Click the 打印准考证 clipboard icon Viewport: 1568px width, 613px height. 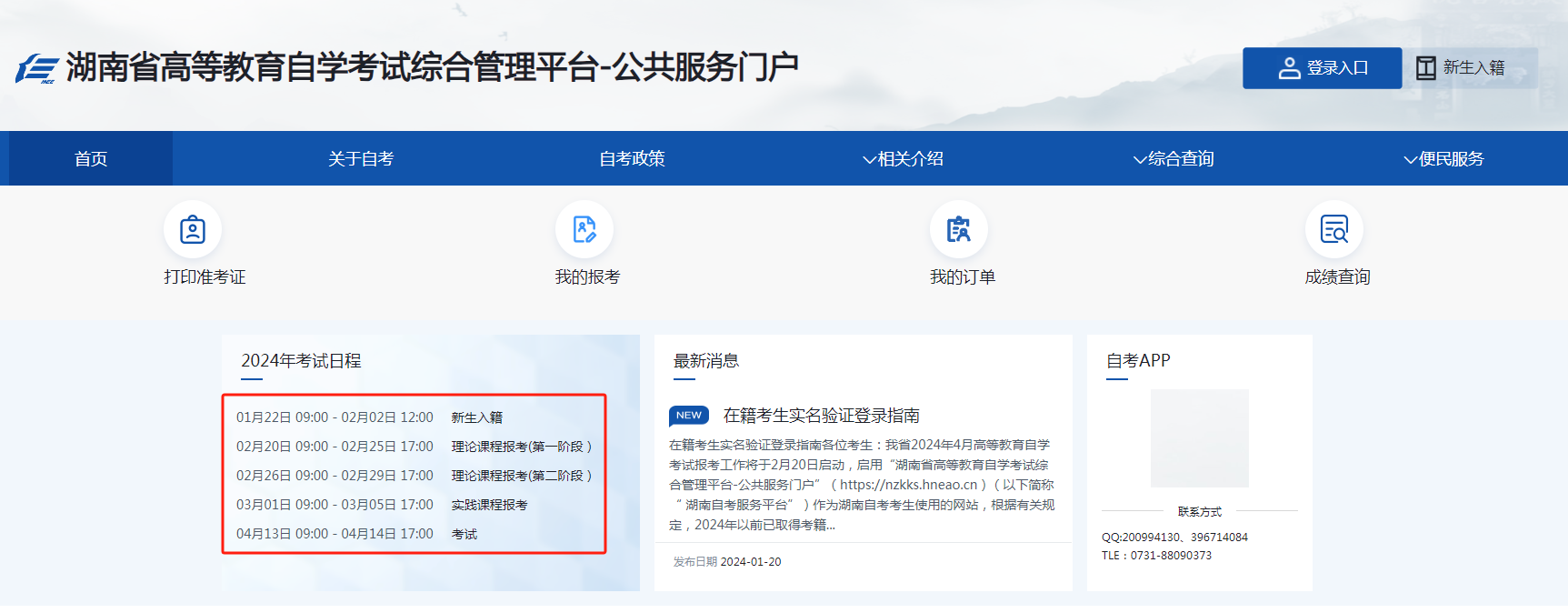click(x=193, y=229)
